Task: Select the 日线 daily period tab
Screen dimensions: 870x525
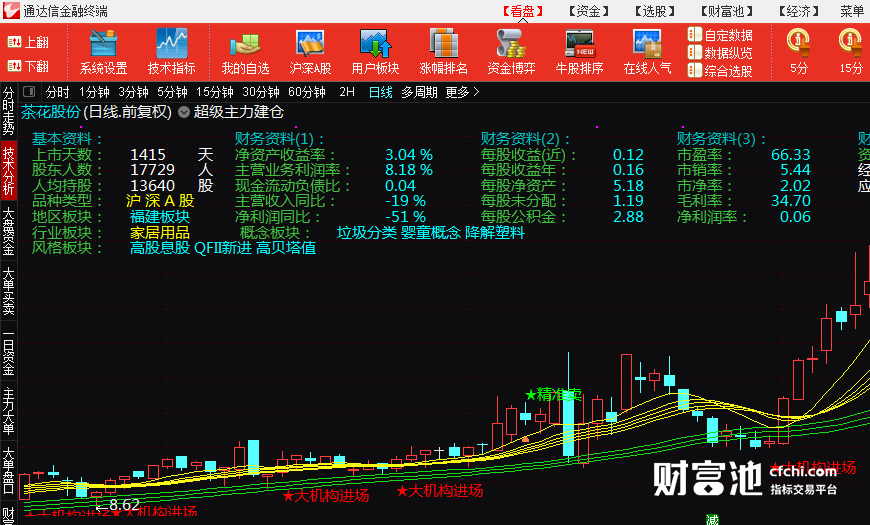Action: [381, 92]
